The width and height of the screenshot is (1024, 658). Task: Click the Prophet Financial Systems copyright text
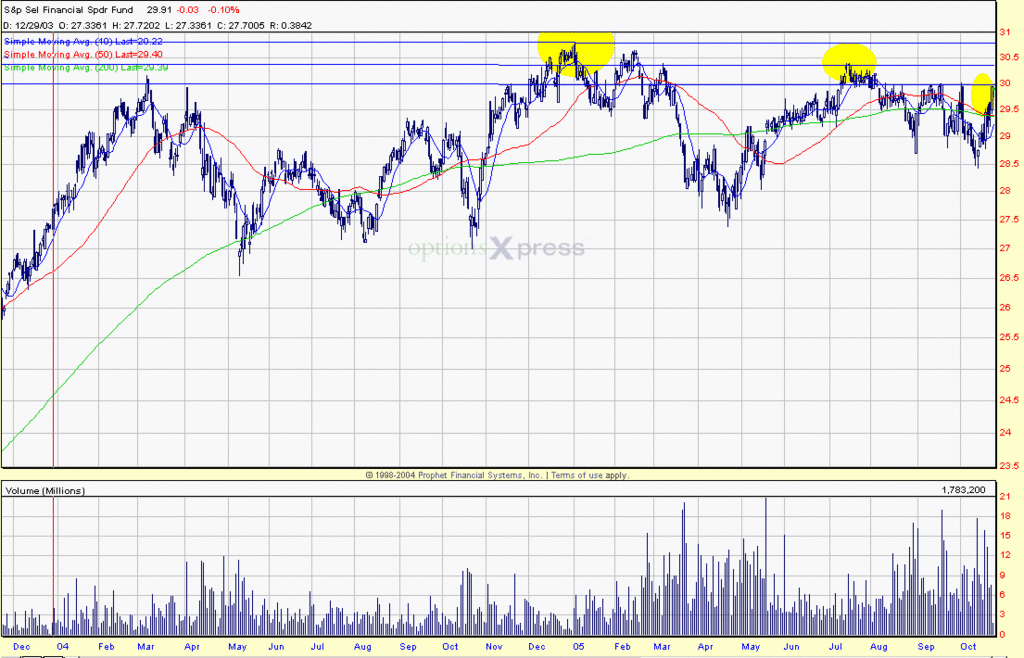[453, 475]
